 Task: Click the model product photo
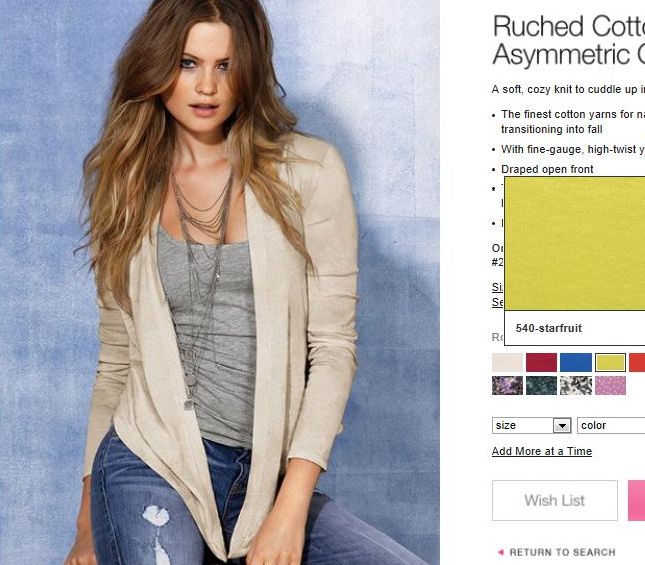click(x=220, y=282)
